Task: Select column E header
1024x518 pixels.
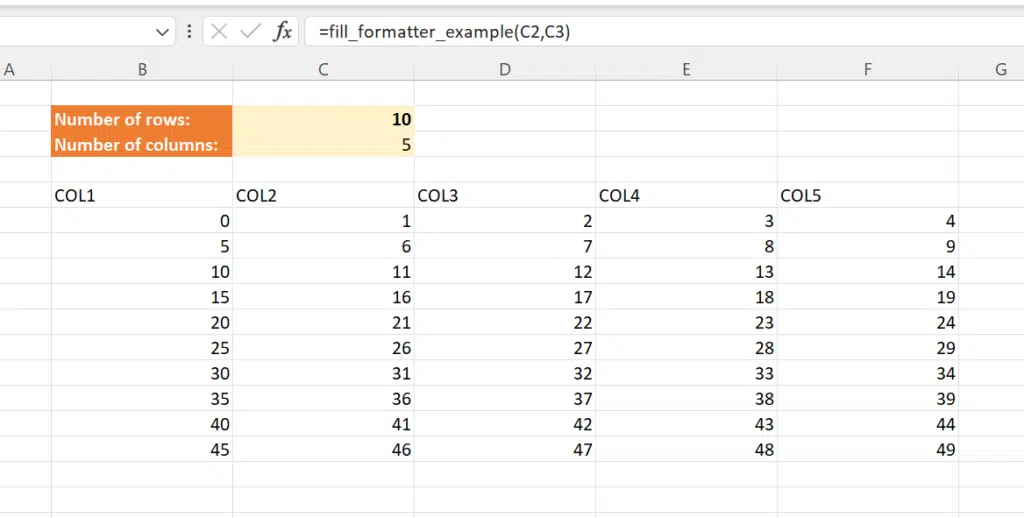Action: pyautogui.click(x=686, y=70)
